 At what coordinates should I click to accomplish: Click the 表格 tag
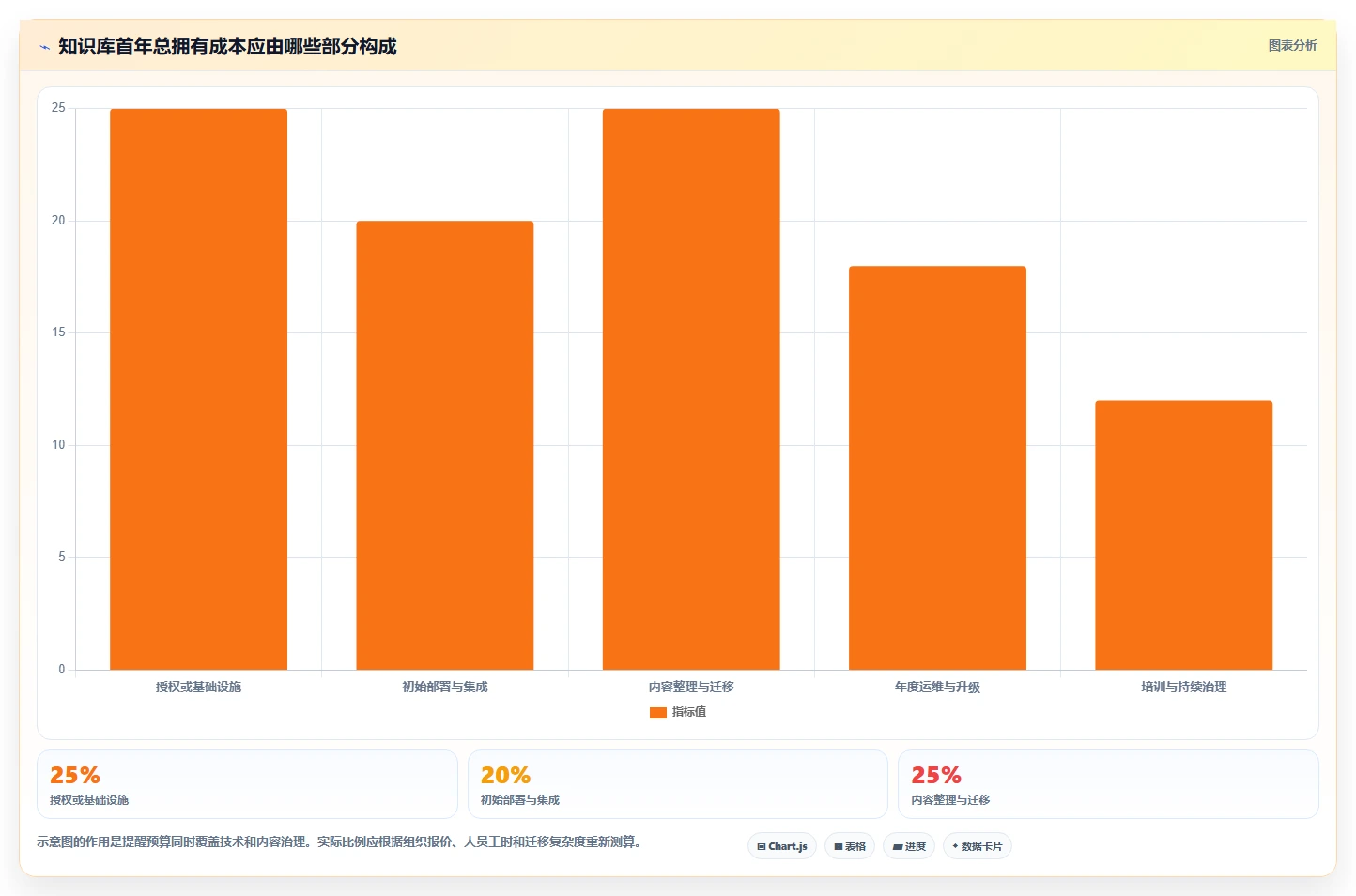[850, 846]
